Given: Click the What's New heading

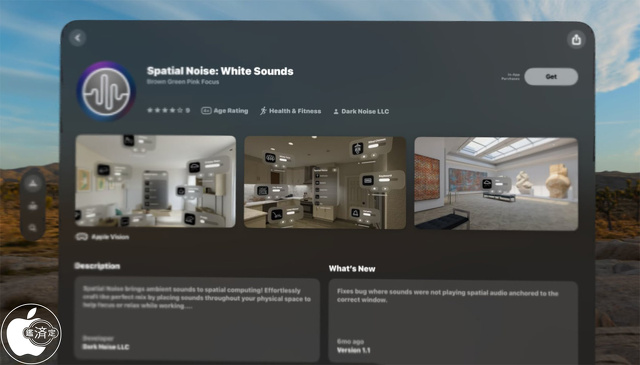Looking at the screenshot, I should click(352, 269).
